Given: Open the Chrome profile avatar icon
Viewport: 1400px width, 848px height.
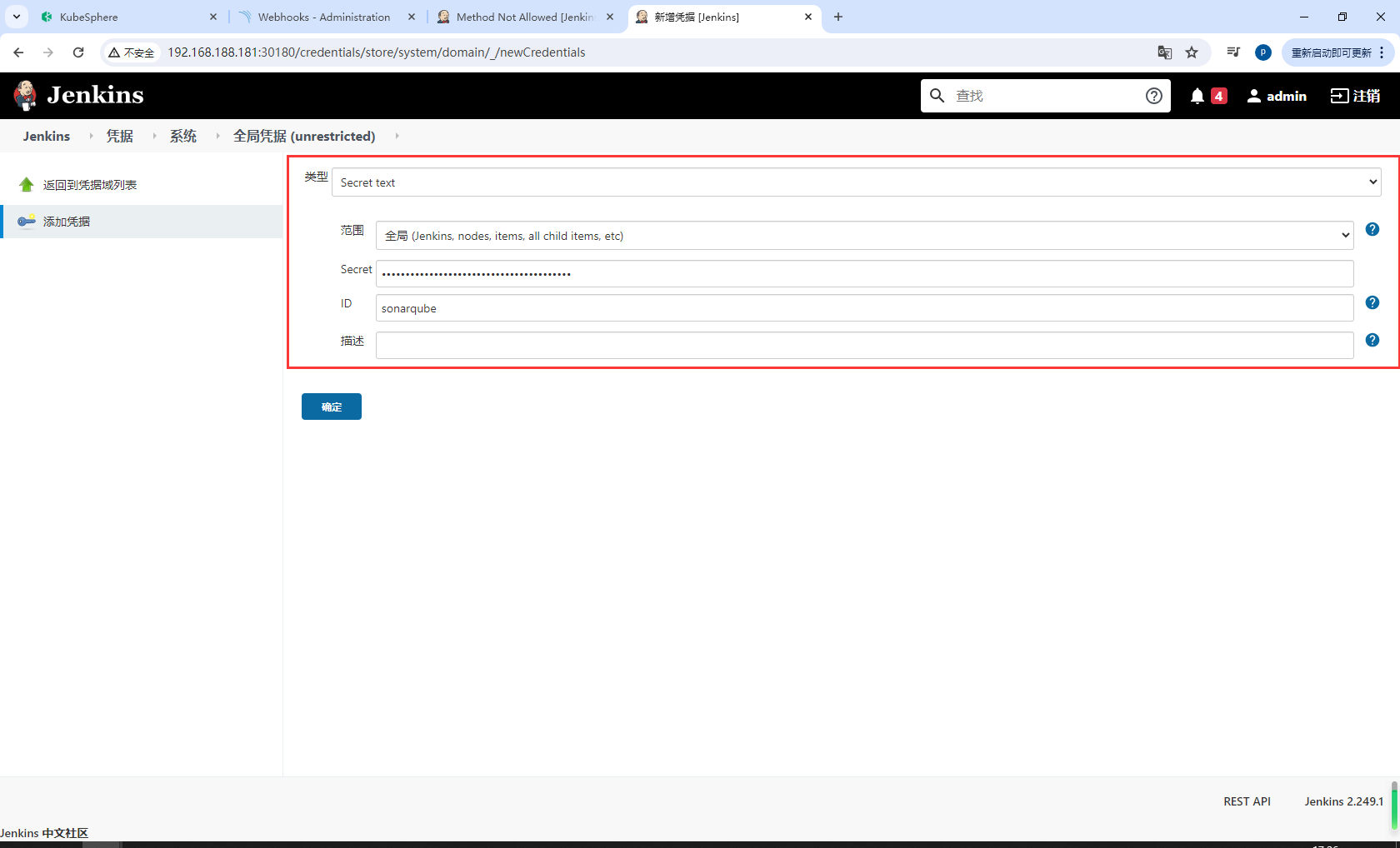Looking at the screenshot, I should [x=1263, y=52].
